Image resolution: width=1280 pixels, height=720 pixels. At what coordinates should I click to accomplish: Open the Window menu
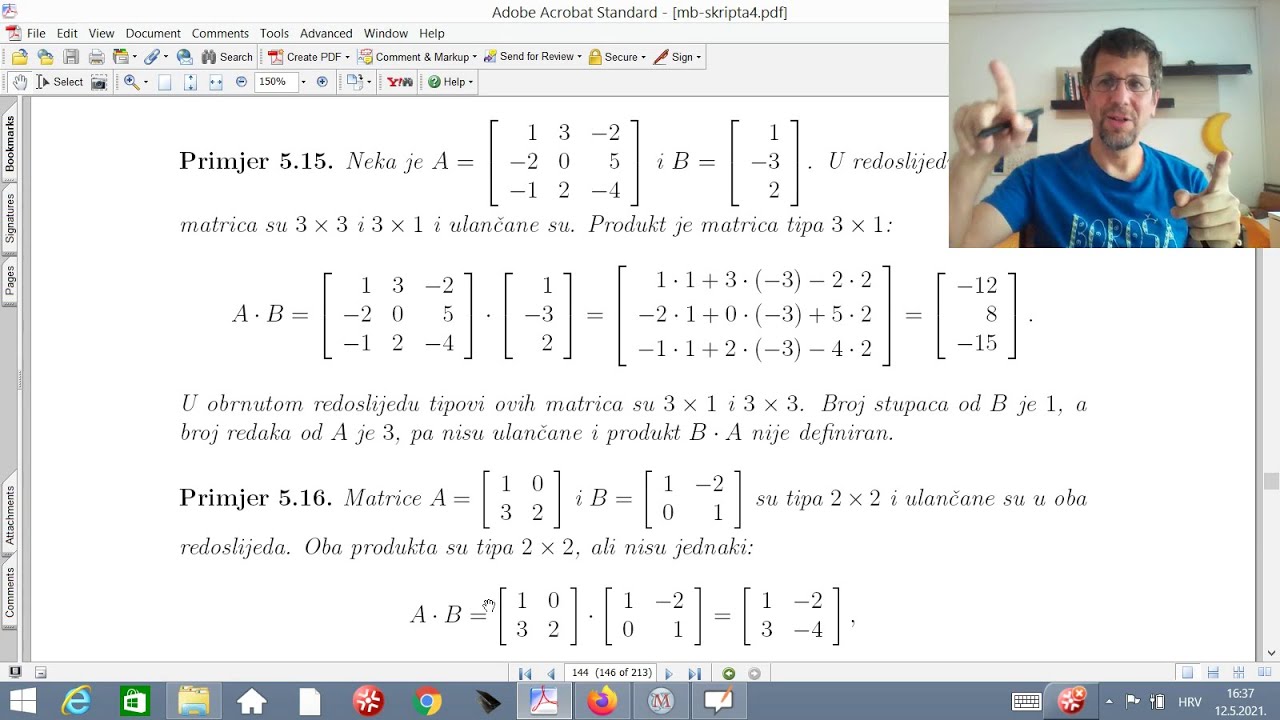[385, 33]
